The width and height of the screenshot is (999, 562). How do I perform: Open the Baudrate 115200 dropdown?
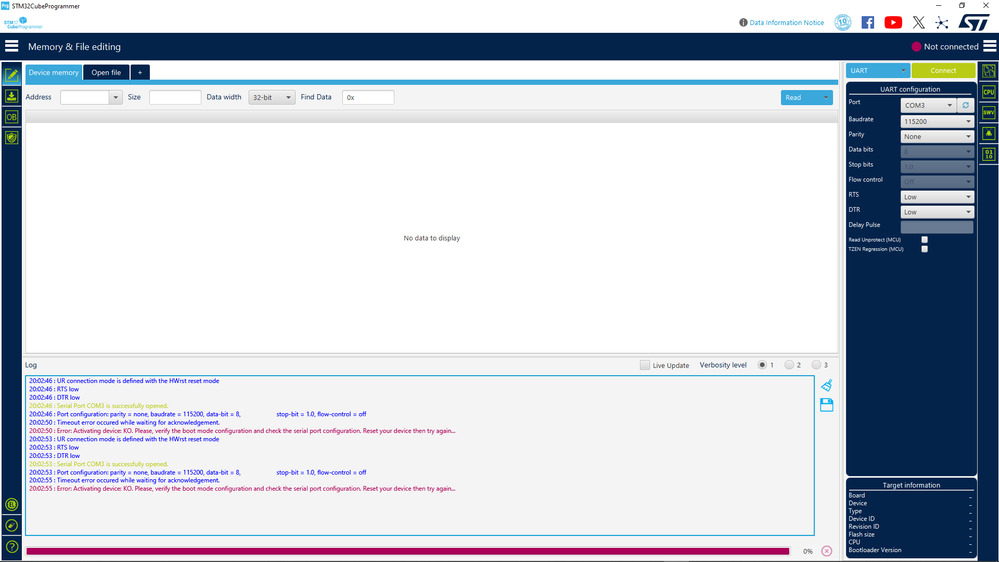[937, 121]
